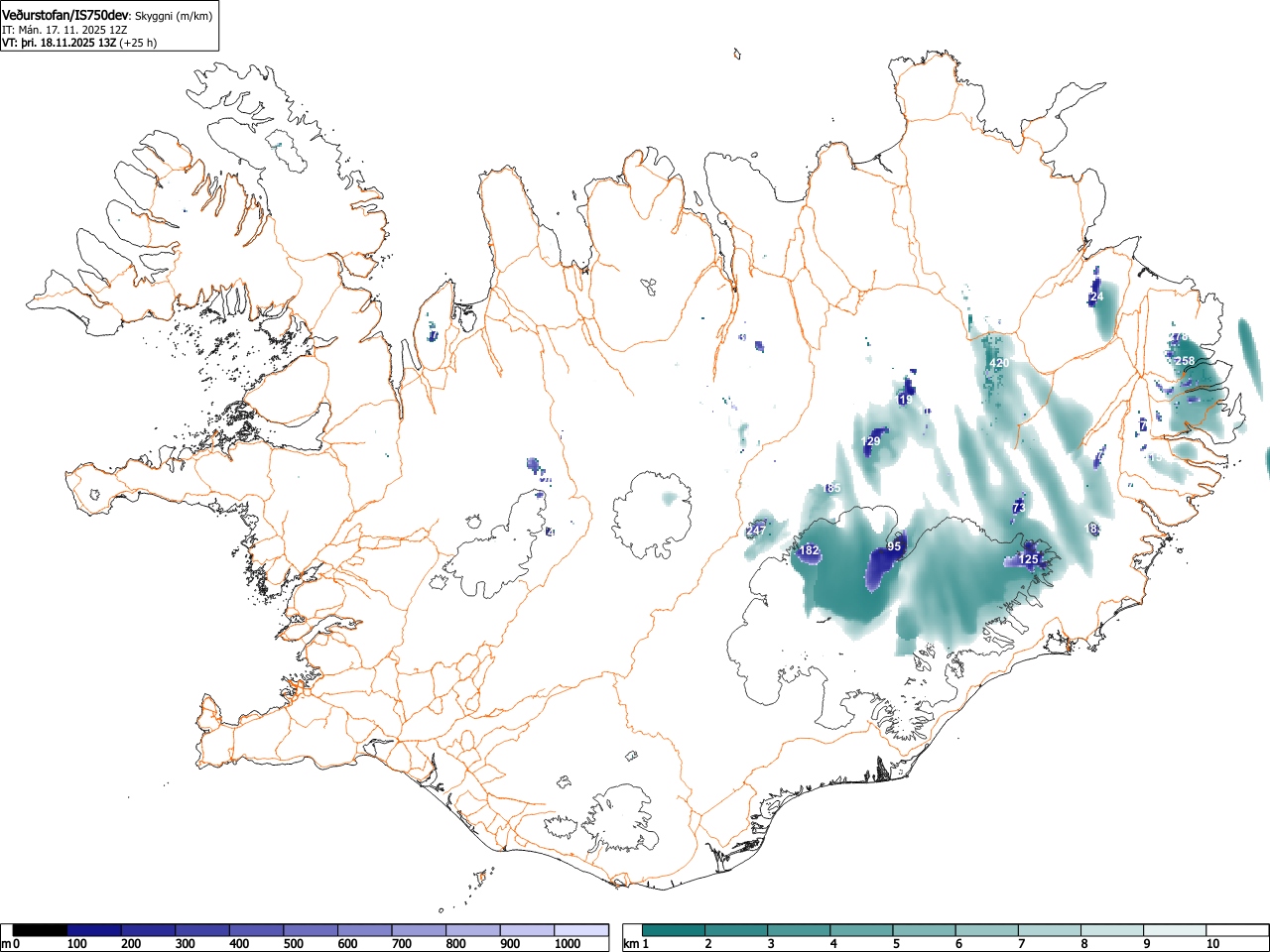Click the 'Veðurstofan/IS750dev' title text
1270x952 pixels.
(65, 15)
